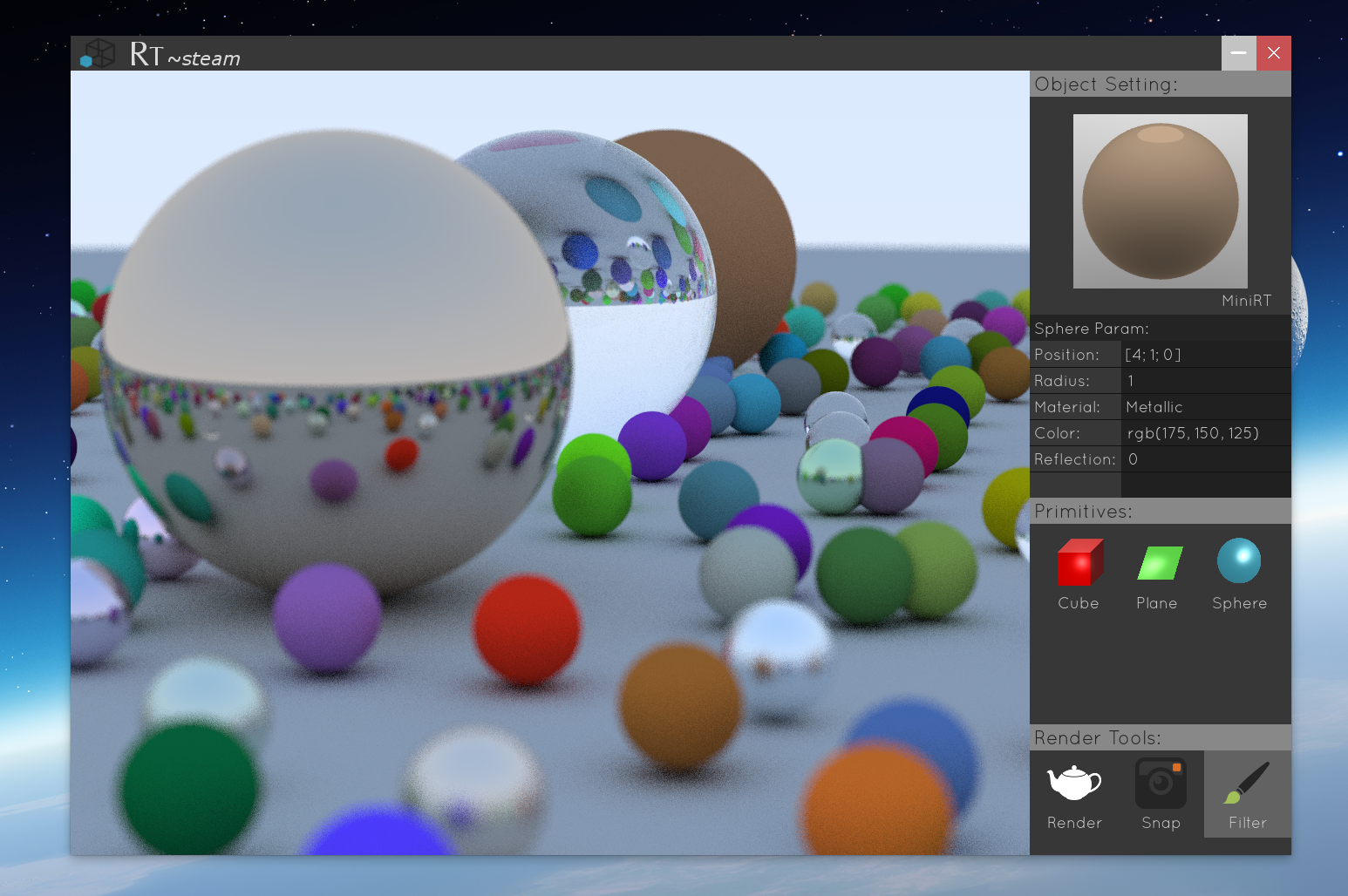Viewport: 1348px width, 896px height.
Task: Click the Object Setting header
Action: pyautogui.click(x=1161, y=85)
